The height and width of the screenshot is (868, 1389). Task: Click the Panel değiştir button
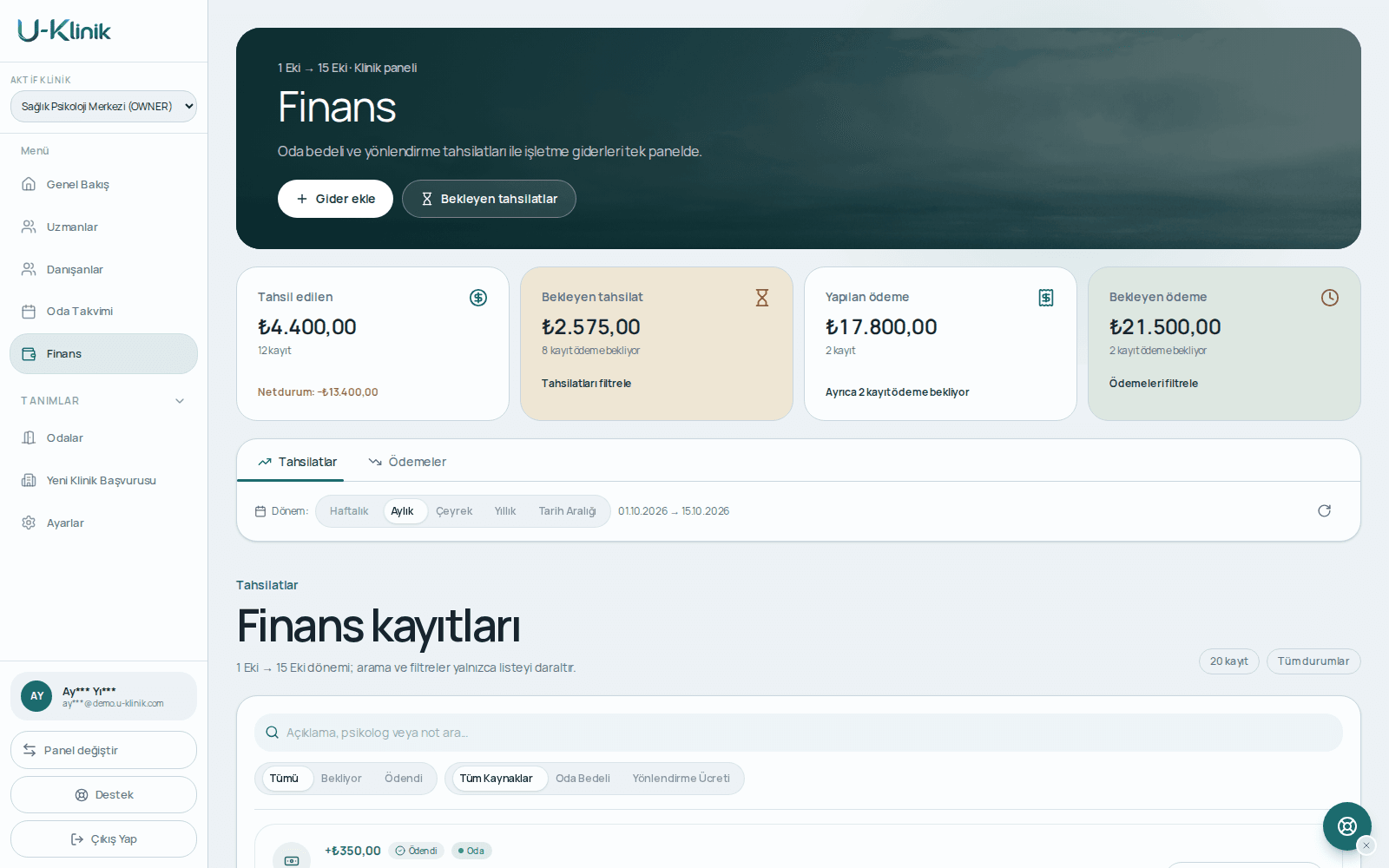point(103,750)
